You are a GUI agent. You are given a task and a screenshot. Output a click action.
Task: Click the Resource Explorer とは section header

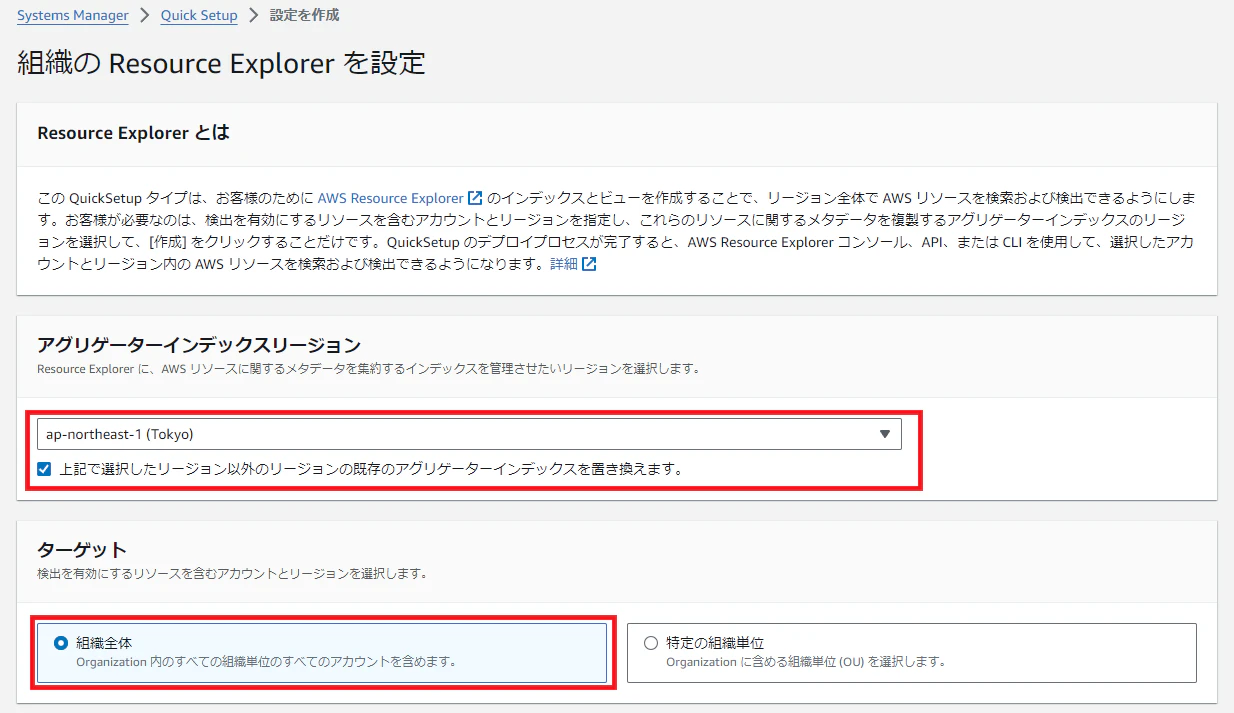133,133
